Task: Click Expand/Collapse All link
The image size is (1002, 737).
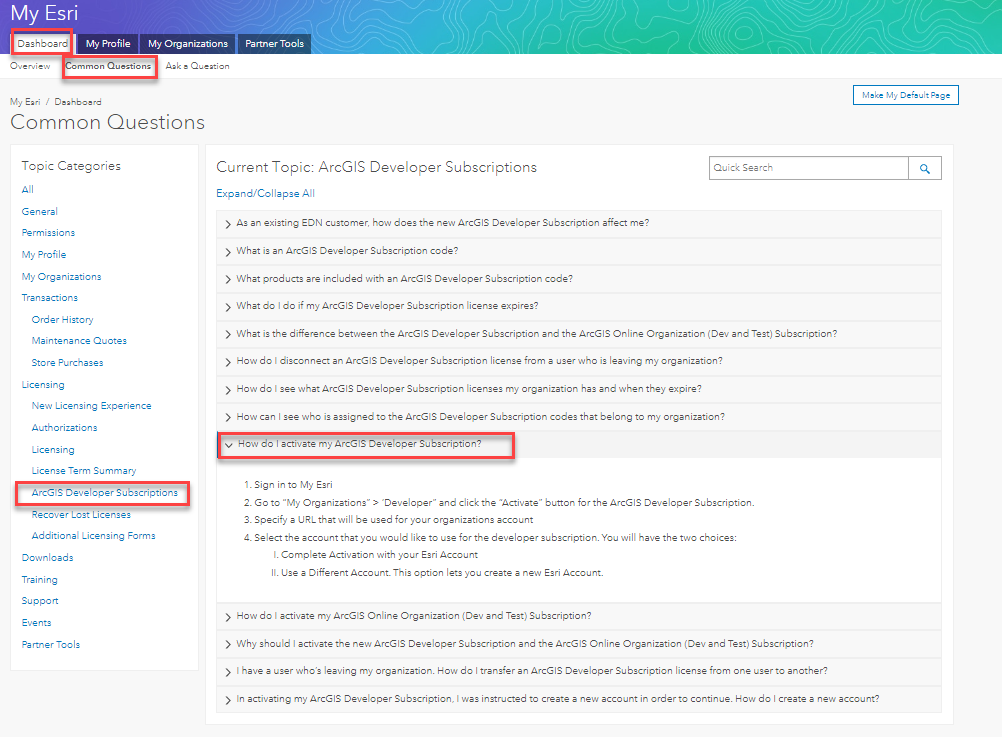Action: pos(265,193)
